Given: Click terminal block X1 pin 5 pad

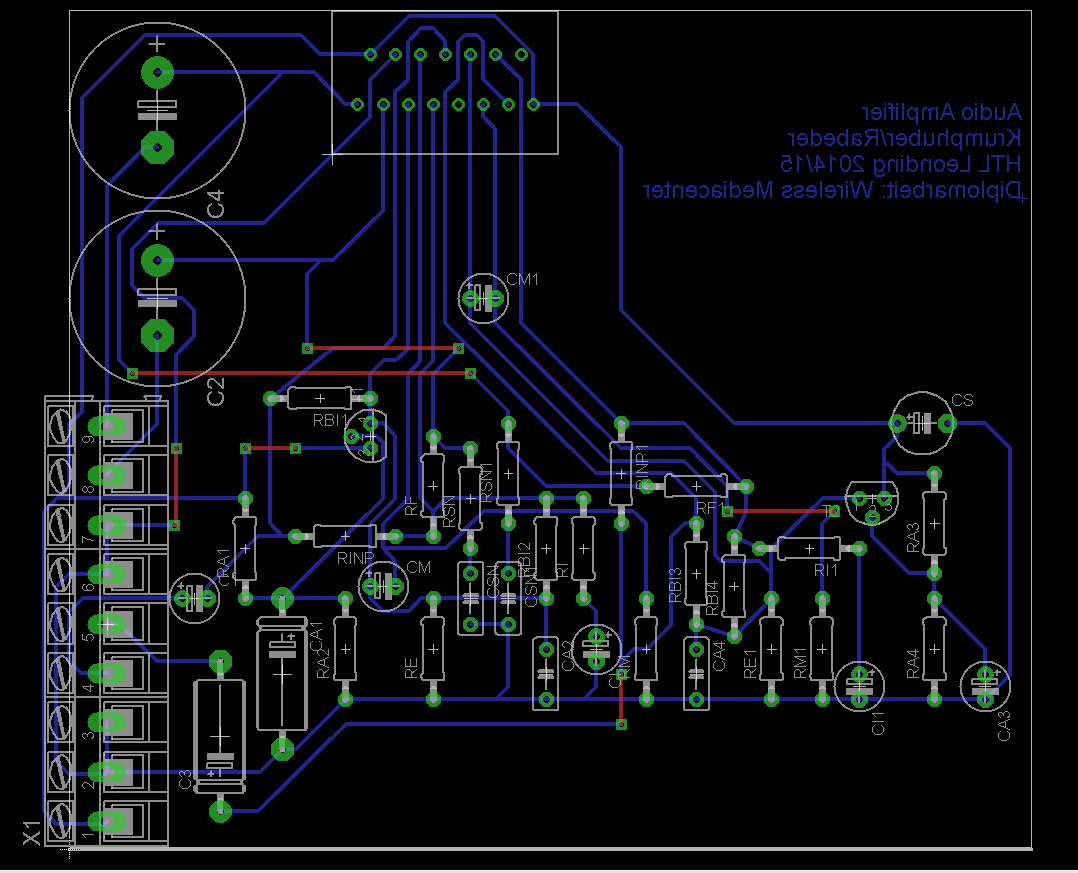Looking at the screenshot, I should (x=108, y=624).
